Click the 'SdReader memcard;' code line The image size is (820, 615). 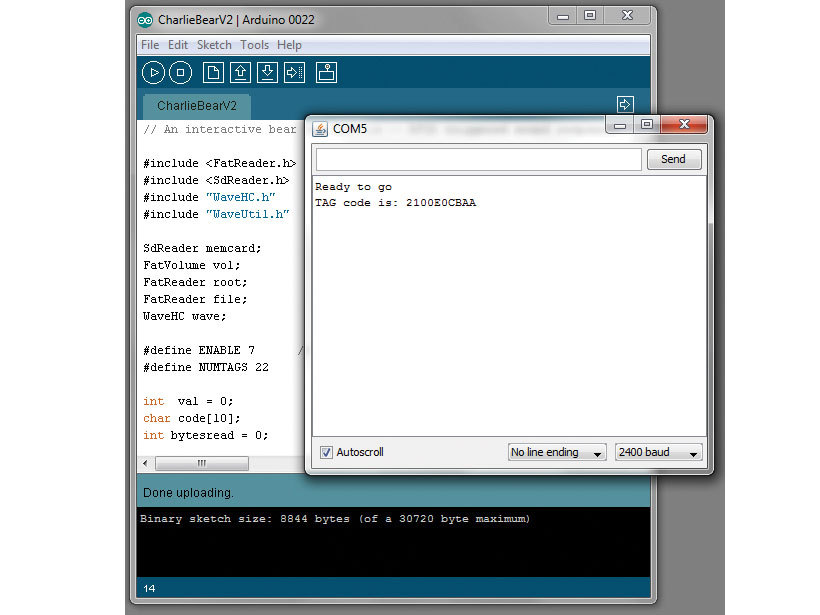click(x=202, y=248)
